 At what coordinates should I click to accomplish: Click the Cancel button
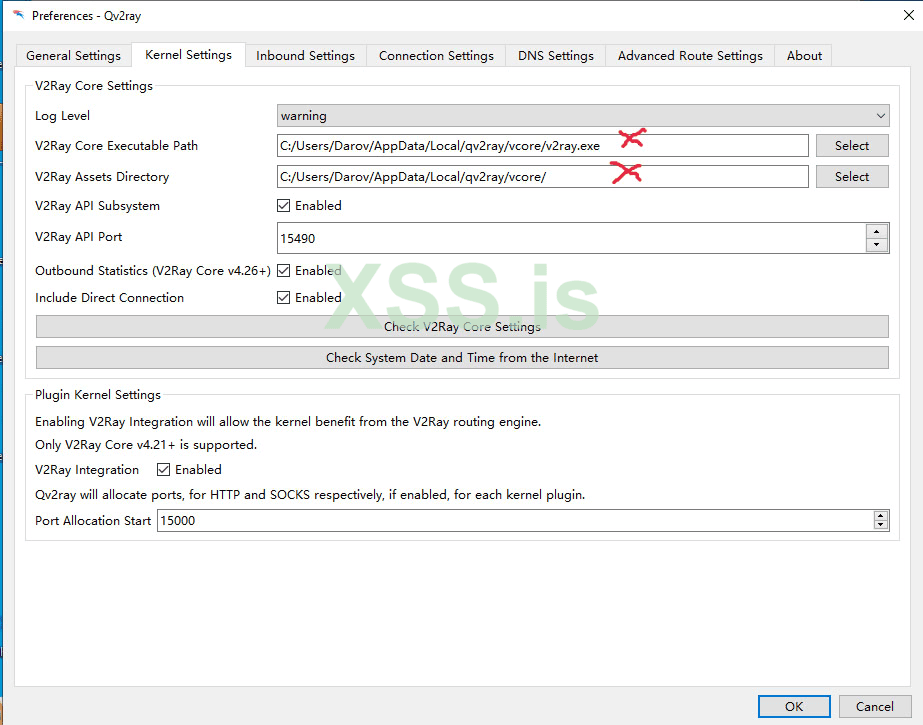pyautogui.click(x=875, y=706)
